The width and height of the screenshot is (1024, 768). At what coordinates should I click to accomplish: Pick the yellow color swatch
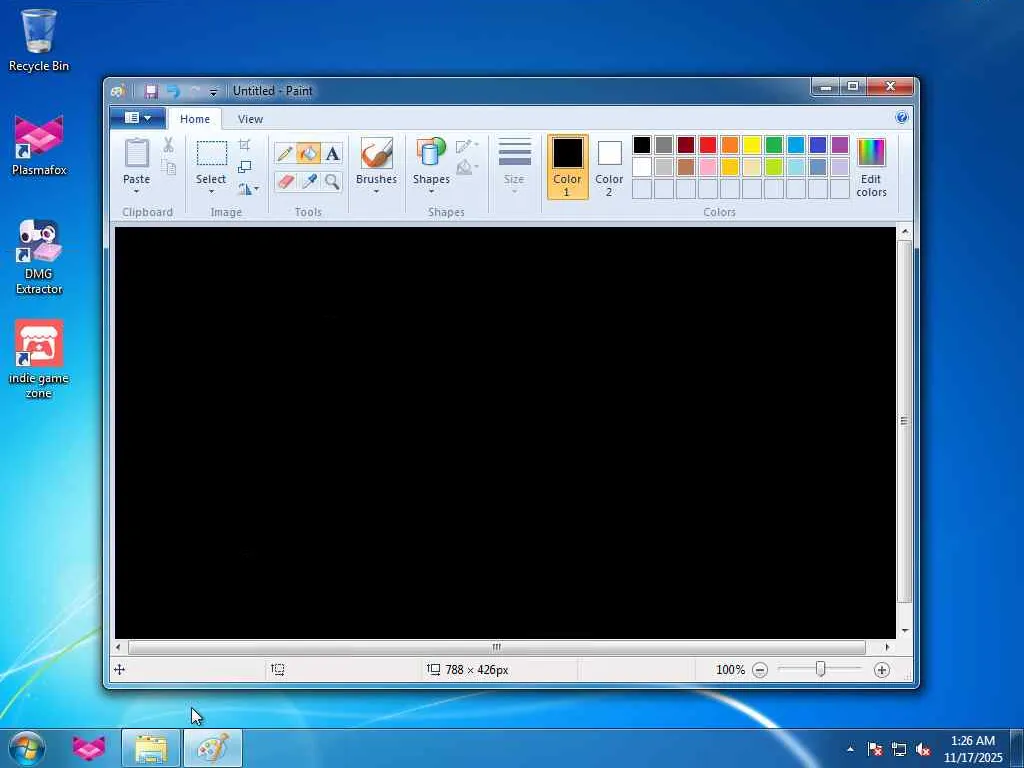[x=752, y=144]
